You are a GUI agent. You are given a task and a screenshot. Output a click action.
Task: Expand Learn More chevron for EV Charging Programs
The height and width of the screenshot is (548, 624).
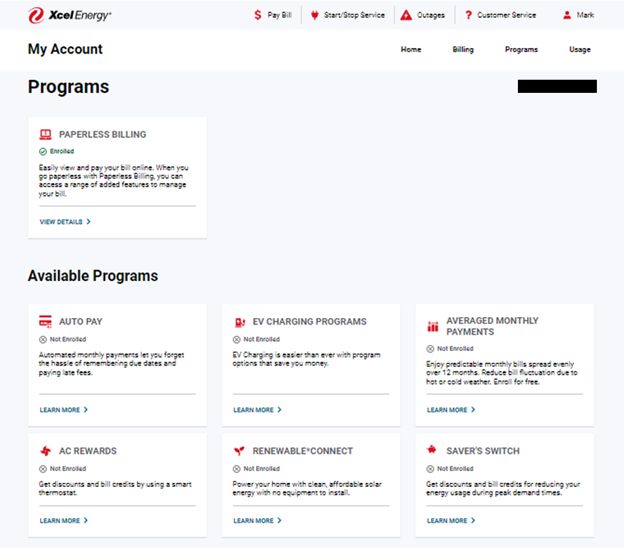(x=279, y=410)
